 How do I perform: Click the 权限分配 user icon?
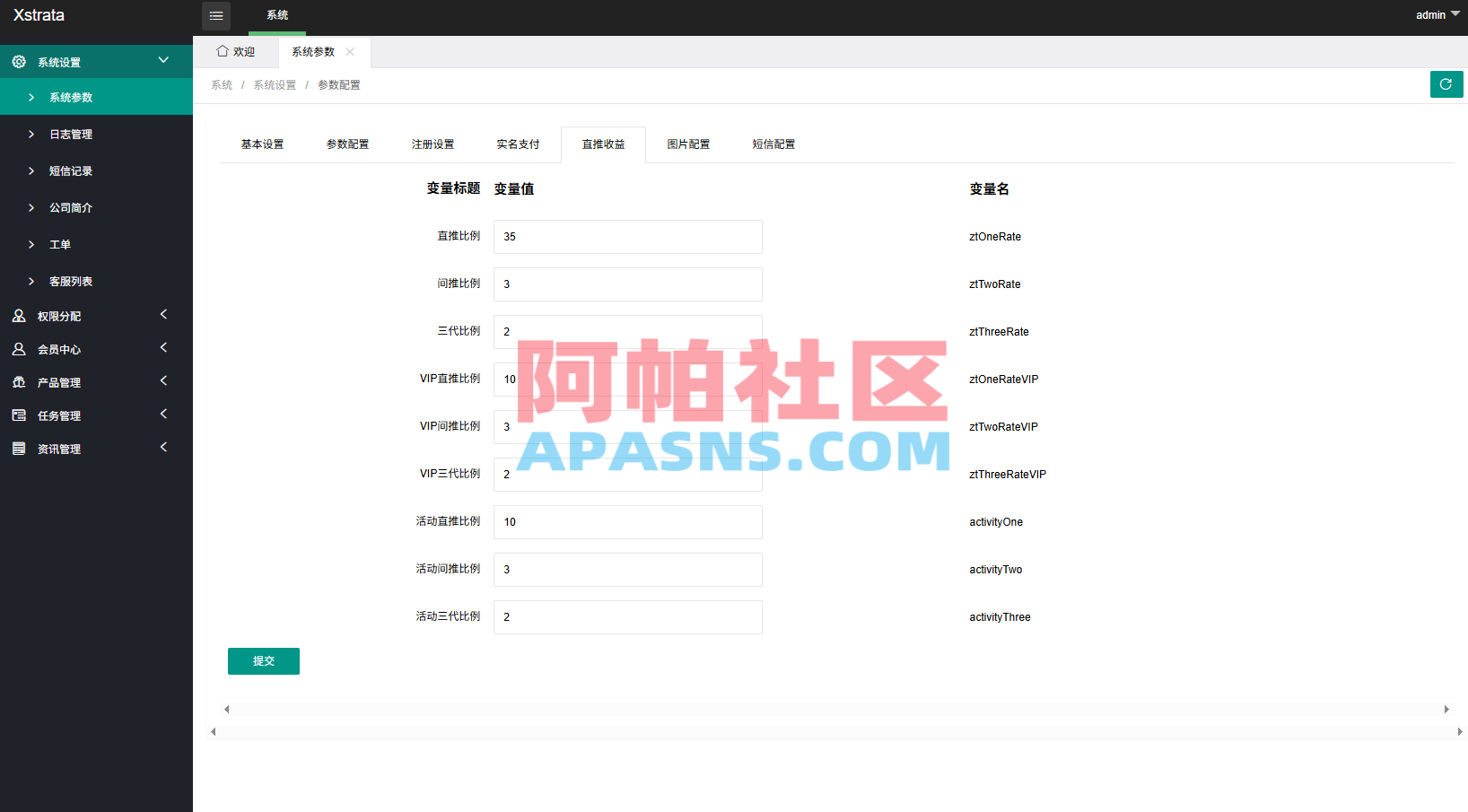click(x=19, y=316)
